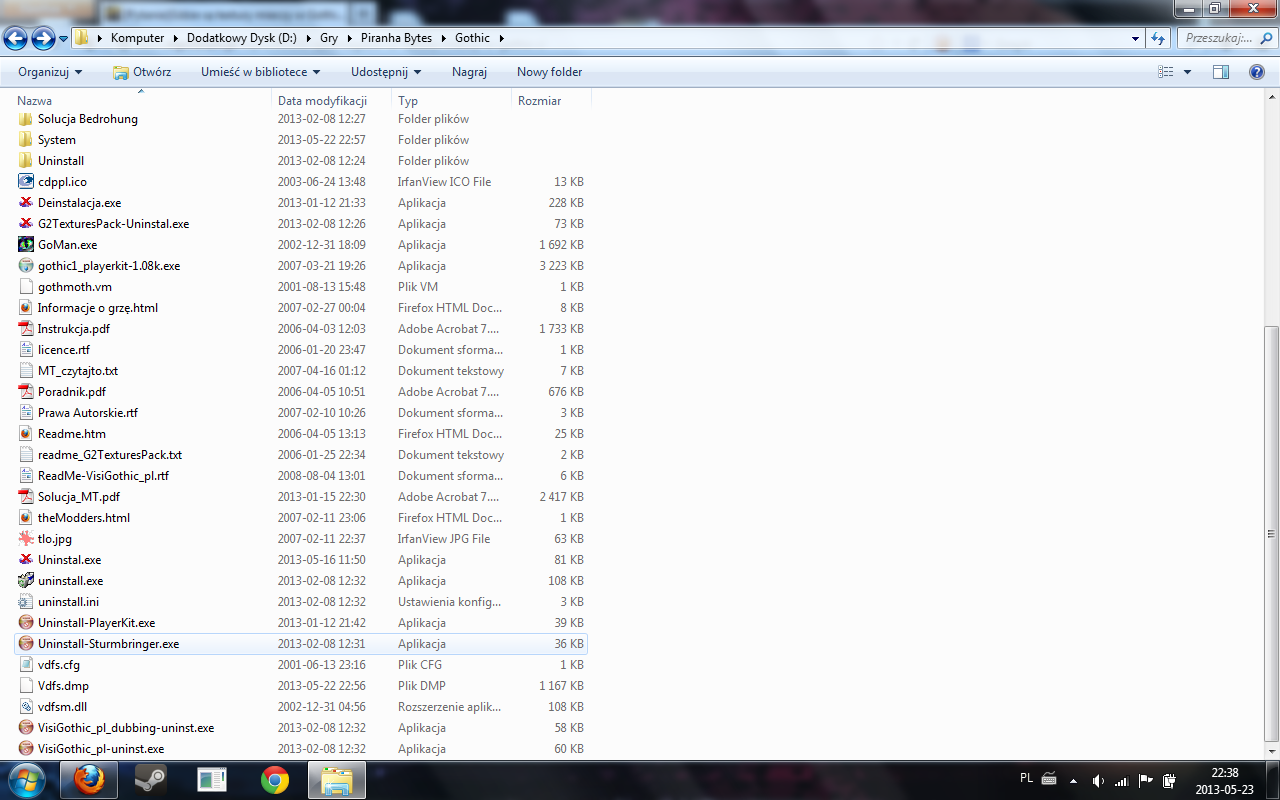Click the Instrukcja.pdf PDF icon
The height and width of the screenshot is (800, 1280).
coord(26,329)
